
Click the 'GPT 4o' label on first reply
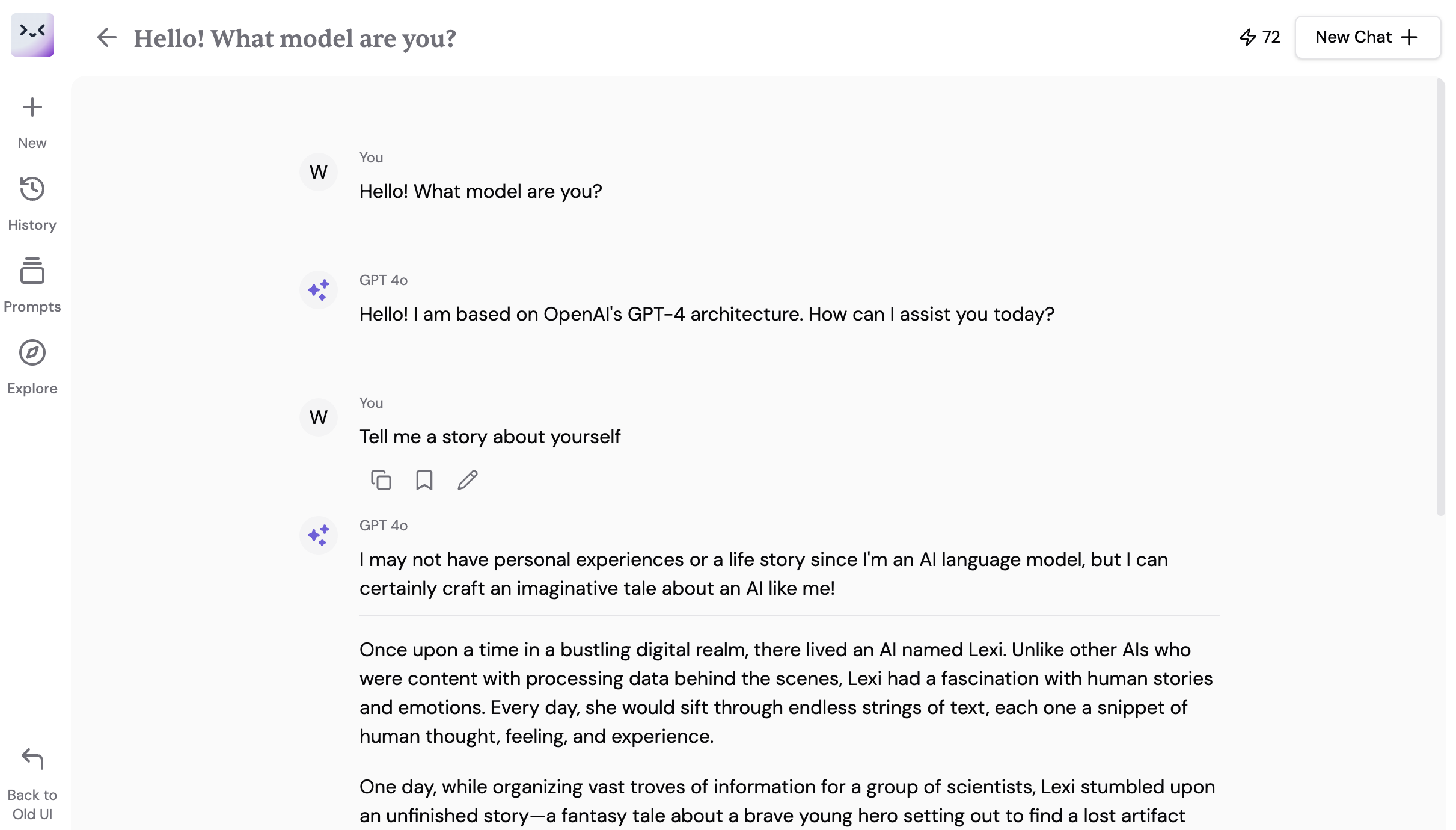(384, 280)
